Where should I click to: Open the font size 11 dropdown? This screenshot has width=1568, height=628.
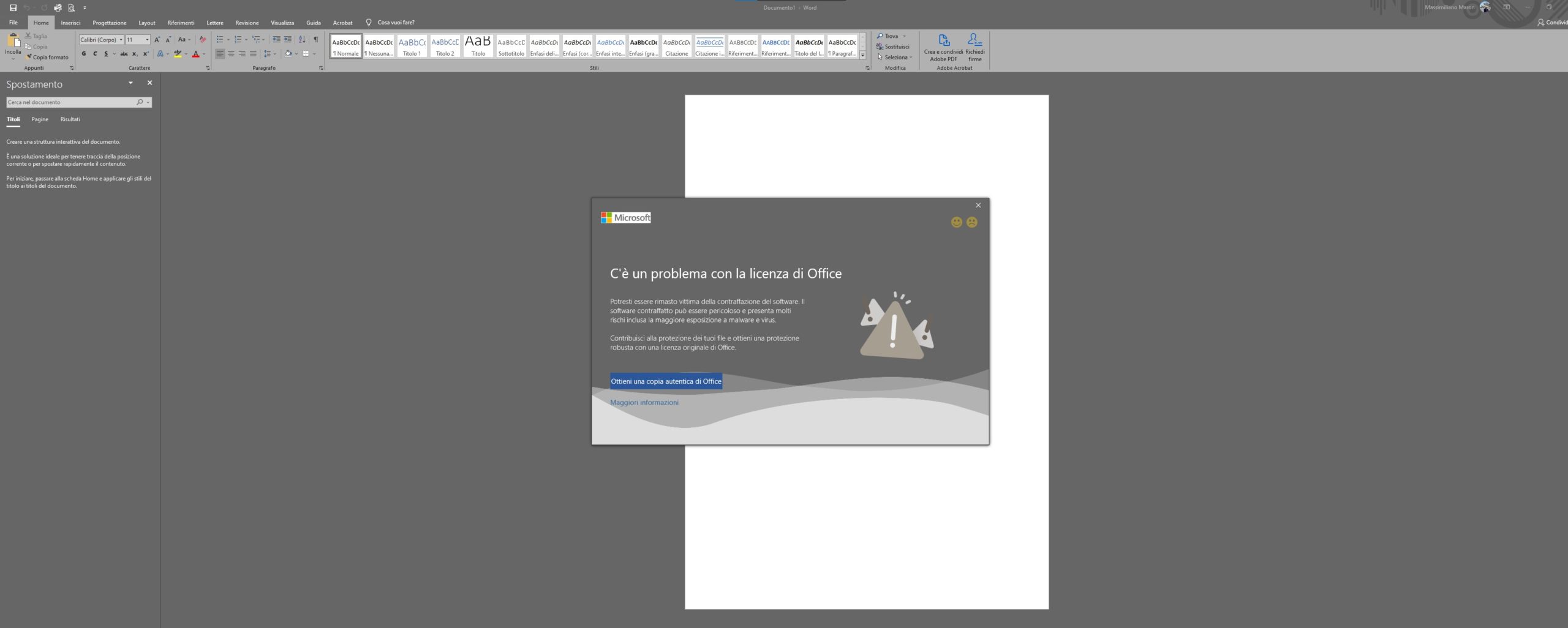(x=147, y=40)
